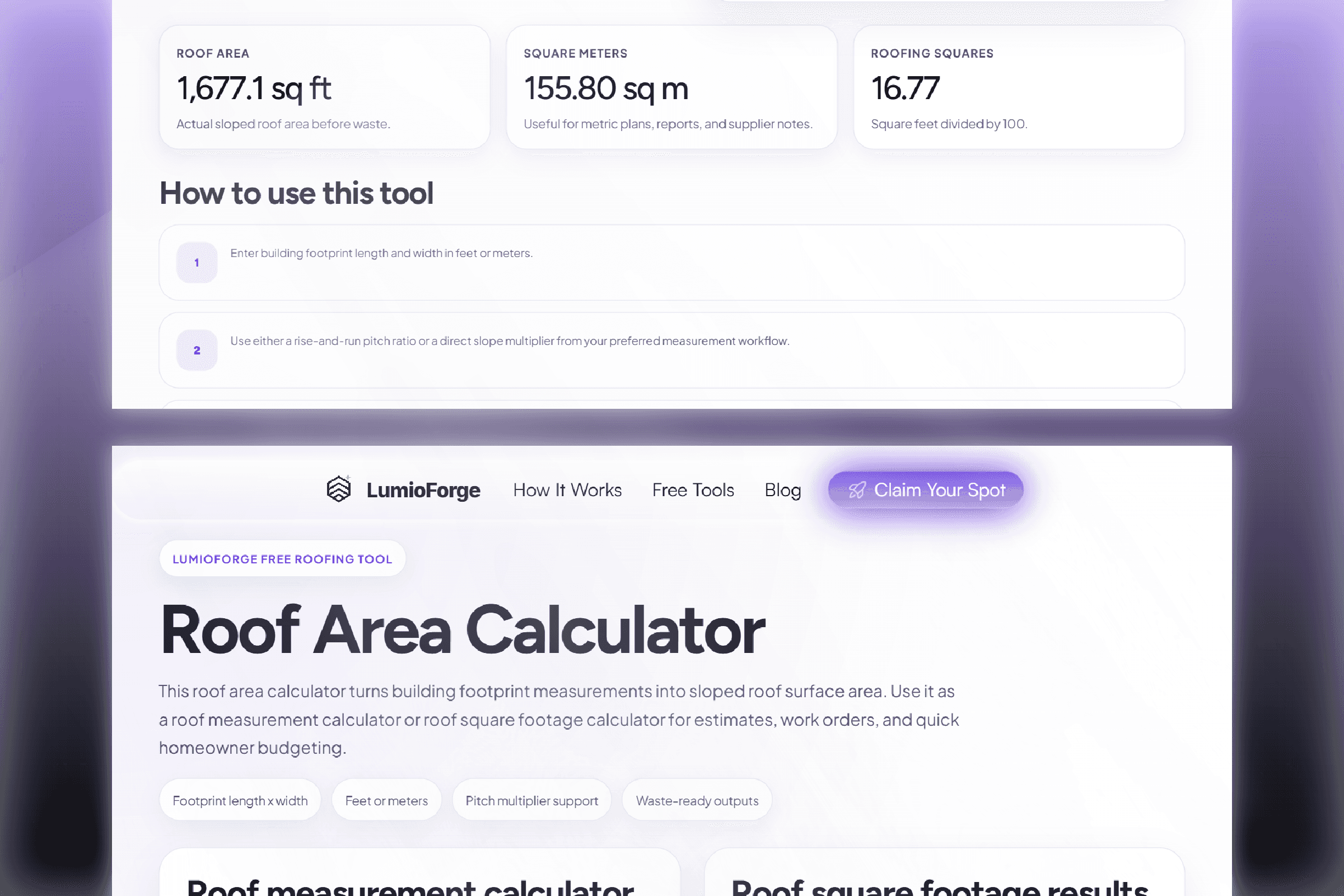The height and width of the screenshot is (896, 1344).
Task: Click the Square Meters result card
Action: (671, 87)
